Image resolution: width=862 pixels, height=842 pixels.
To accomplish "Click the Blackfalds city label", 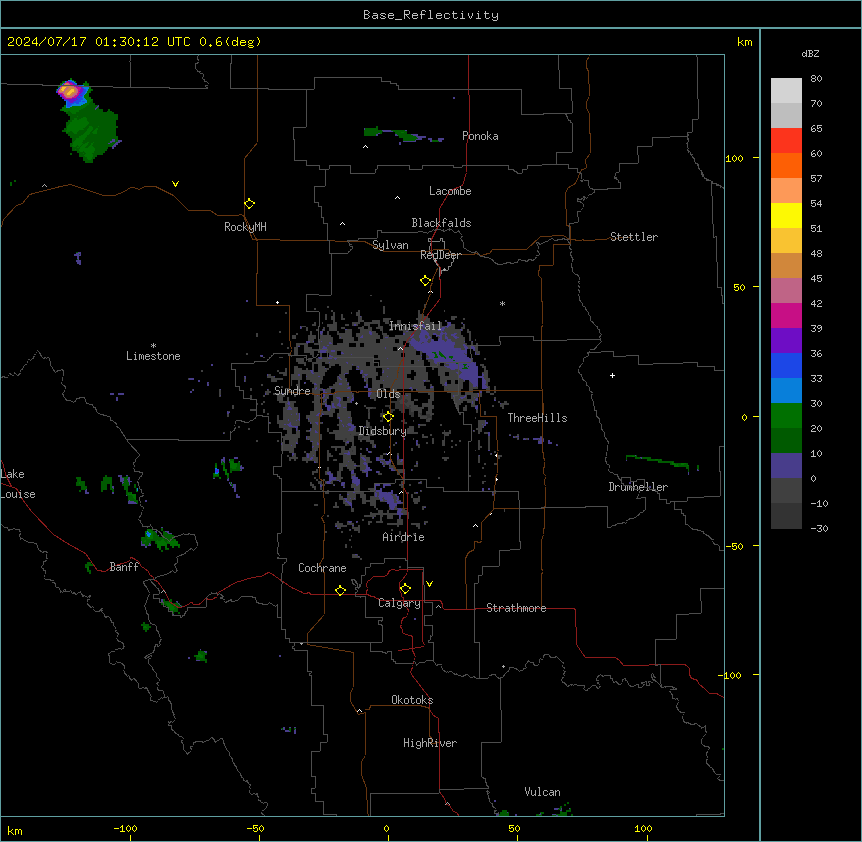I will (x=441, y=223).
